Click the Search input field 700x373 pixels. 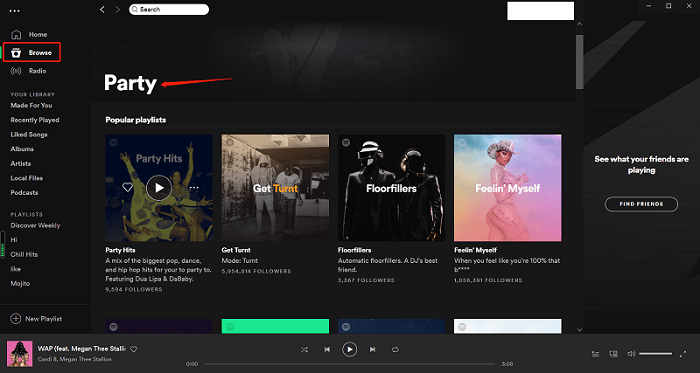point(169,9)
